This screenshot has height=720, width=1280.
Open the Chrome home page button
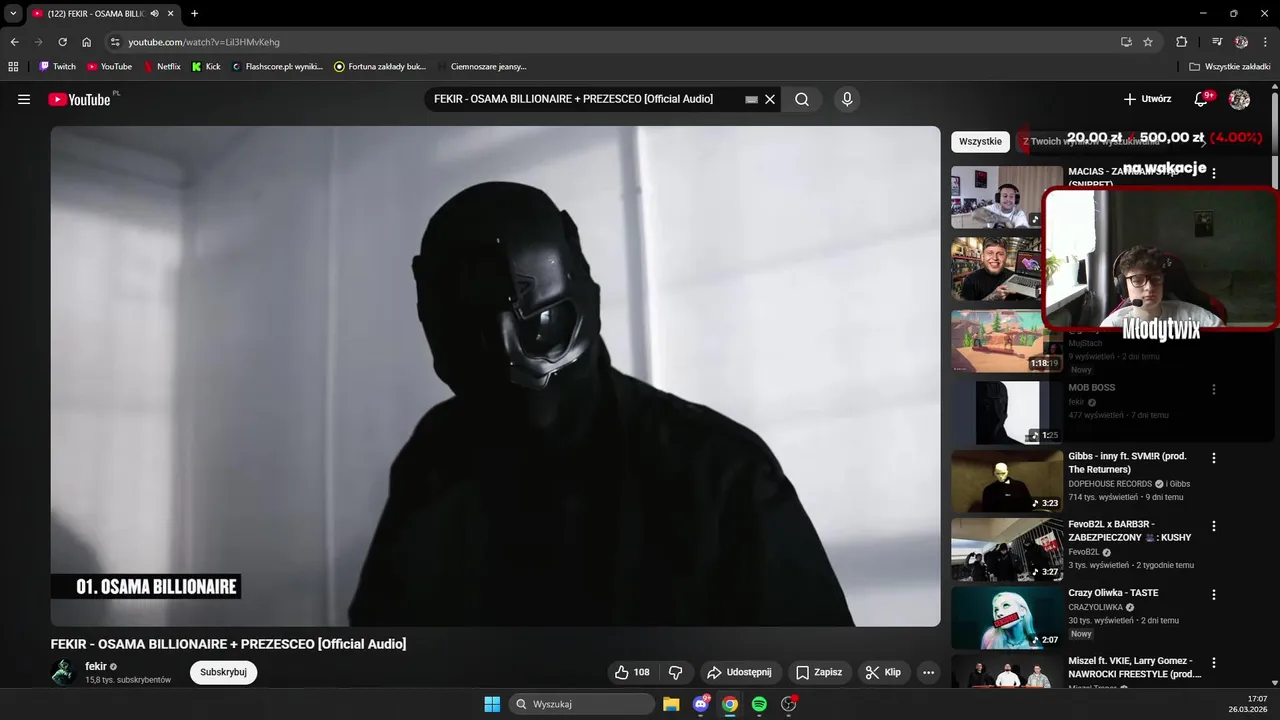click(87, 42)
